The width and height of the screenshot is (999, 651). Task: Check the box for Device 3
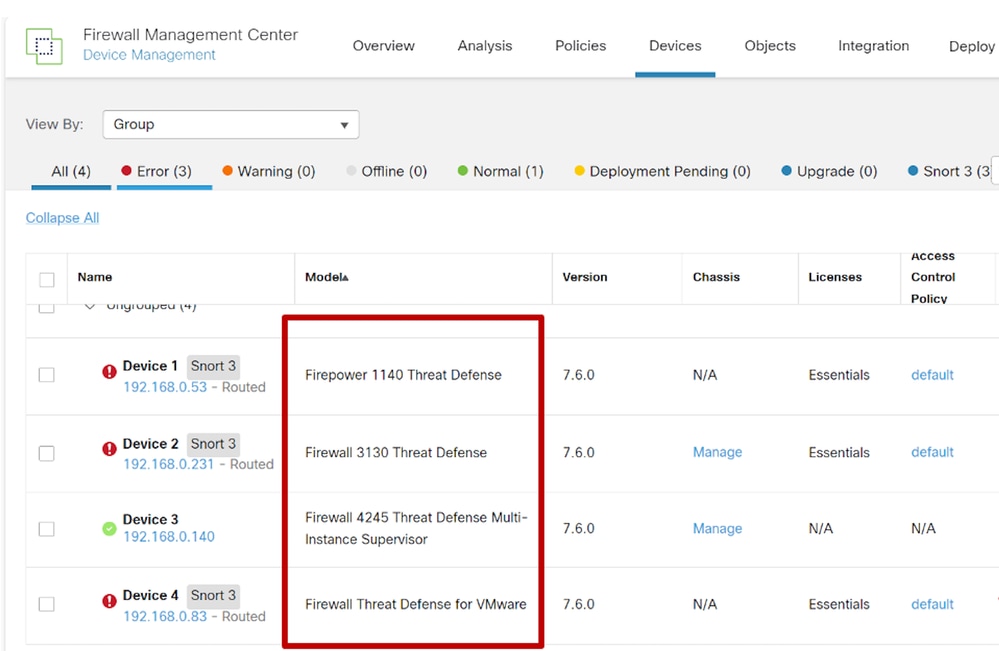[47, 529]
